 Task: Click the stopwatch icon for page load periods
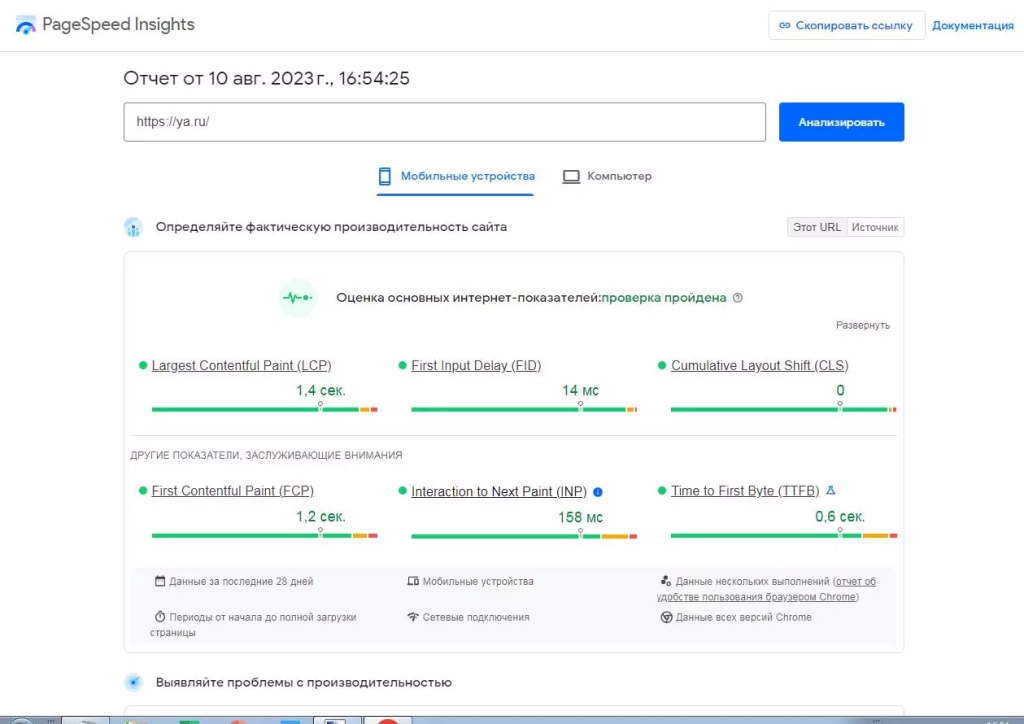pyautogui.click(x=160, y=616)
